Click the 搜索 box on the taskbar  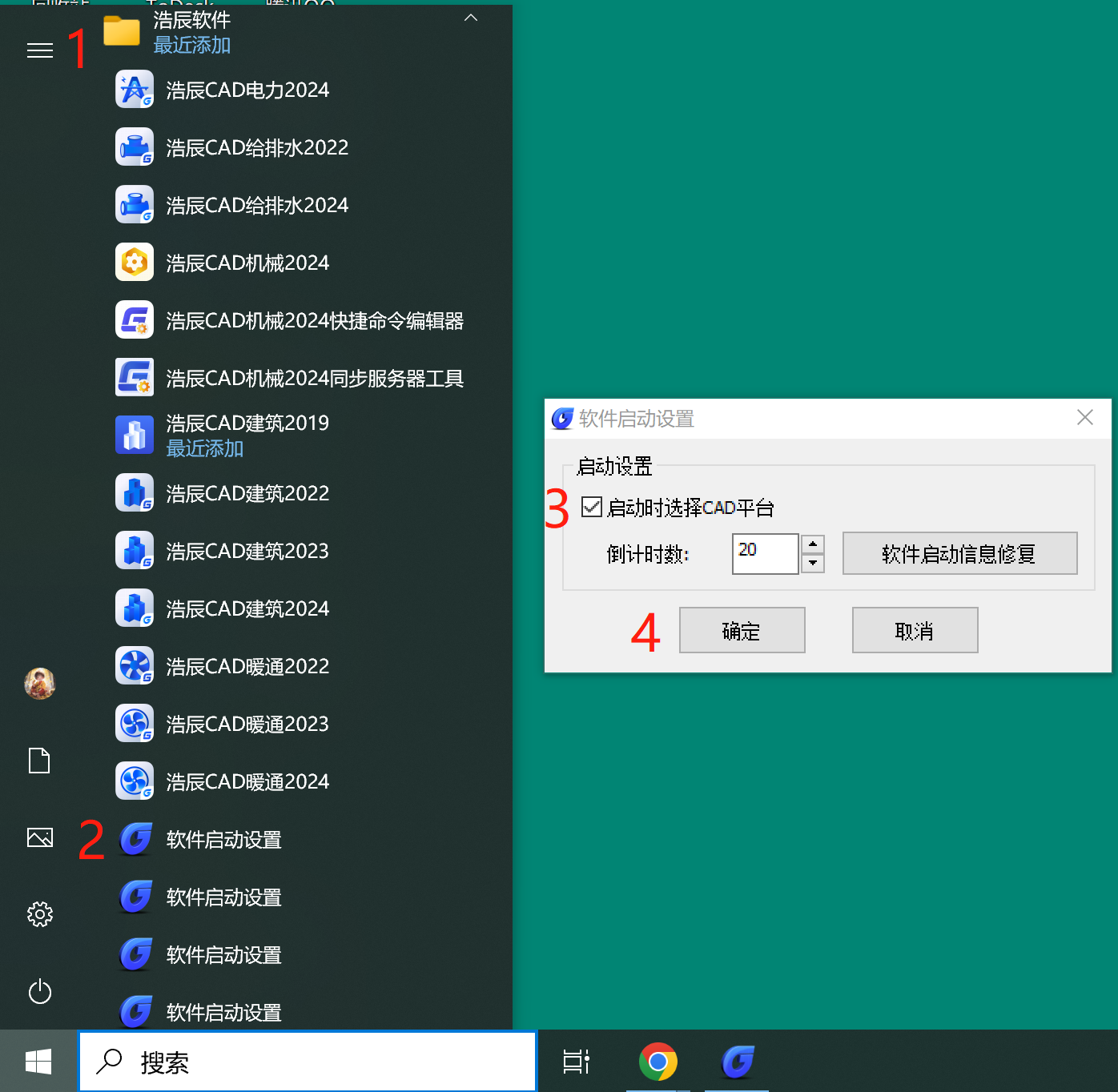pos(308,1062)
